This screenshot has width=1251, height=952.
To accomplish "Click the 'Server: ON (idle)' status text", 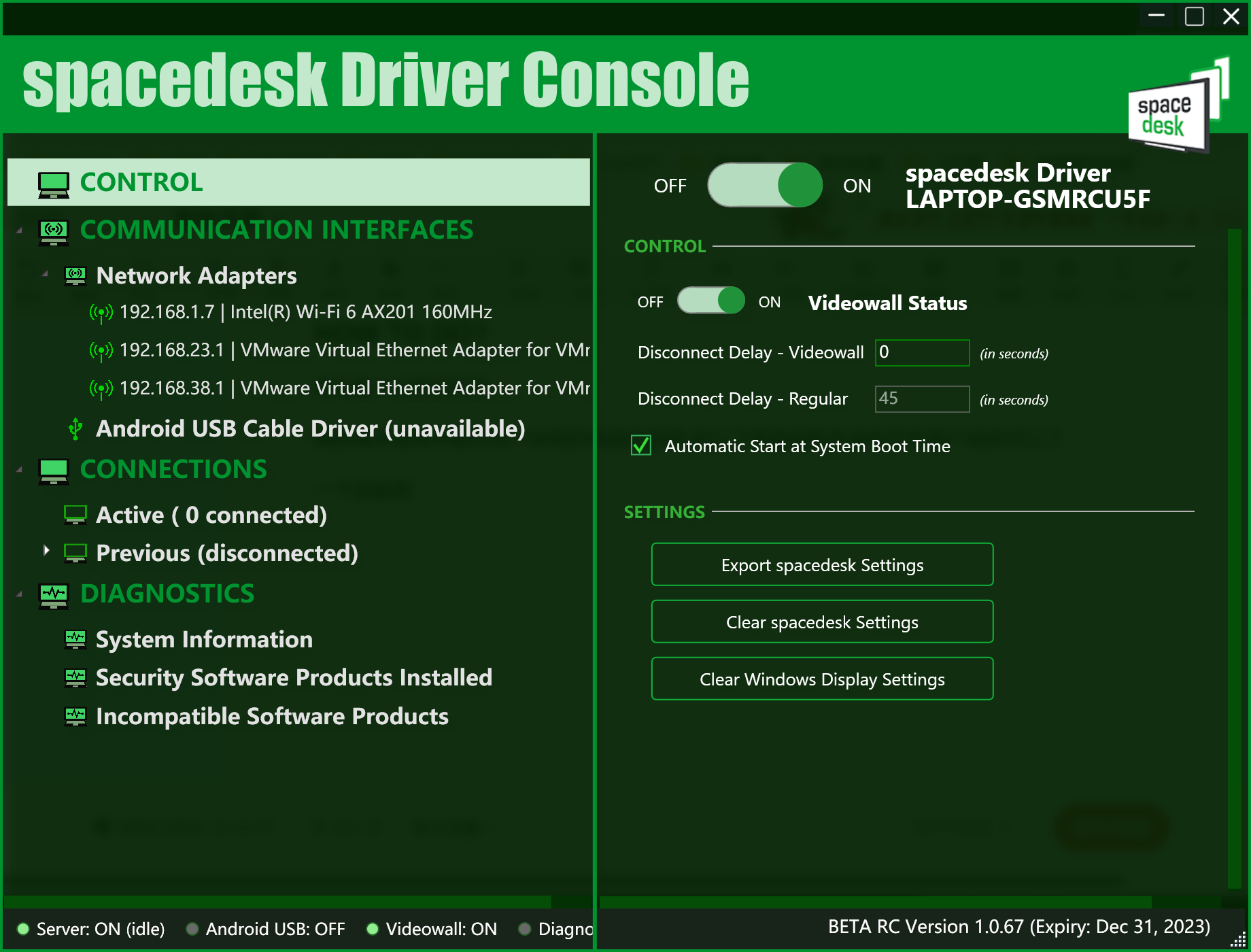I will (x=101, y=929).
